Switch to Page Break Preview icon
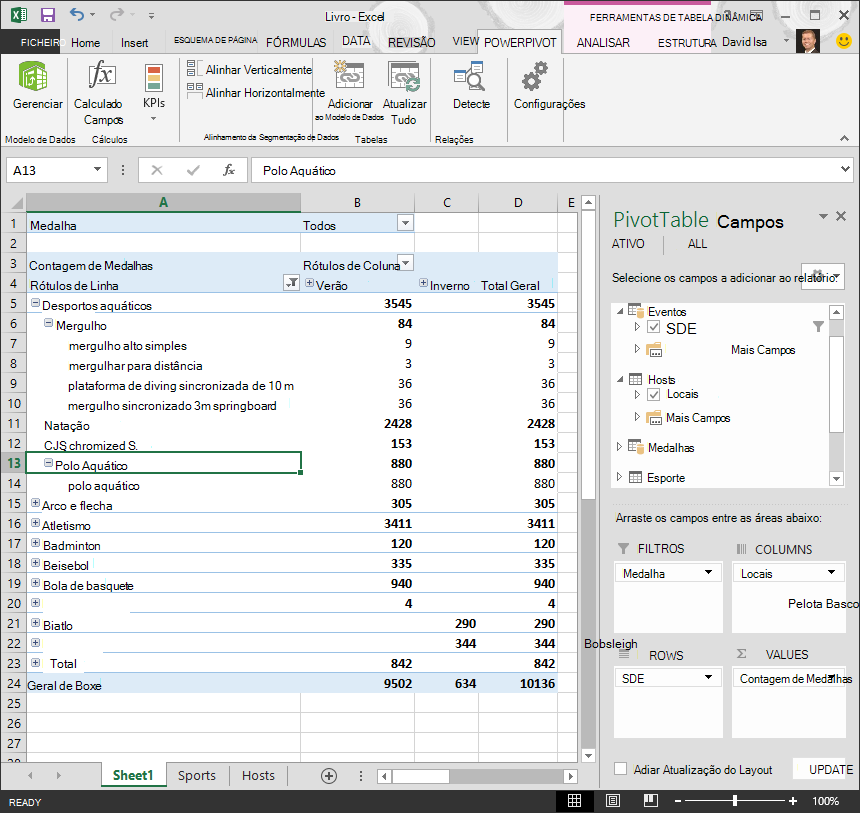The width and height of the screenshot is (860, 813). pyautogui.click(x=650, y=801)
